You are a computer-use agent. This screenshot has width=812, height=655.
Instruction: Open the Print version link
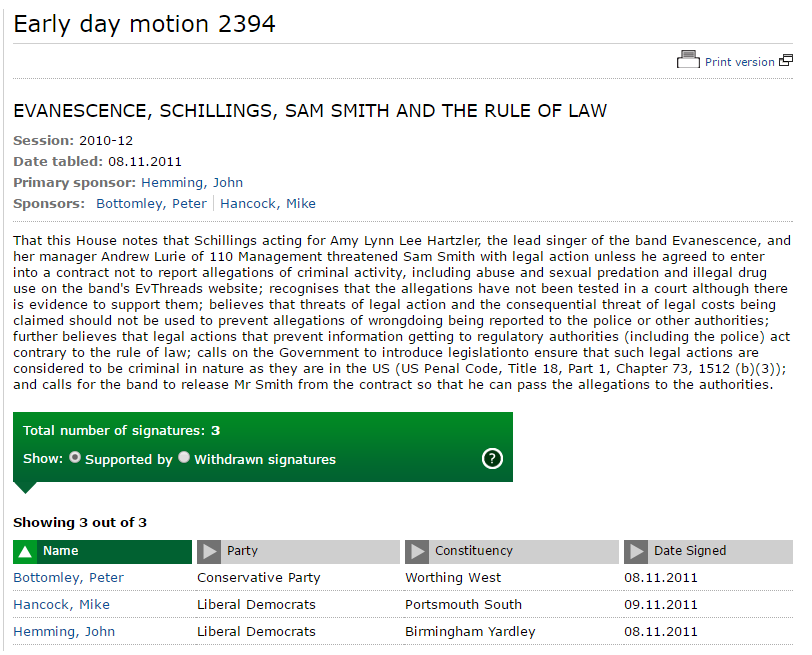tap(740, 62)
